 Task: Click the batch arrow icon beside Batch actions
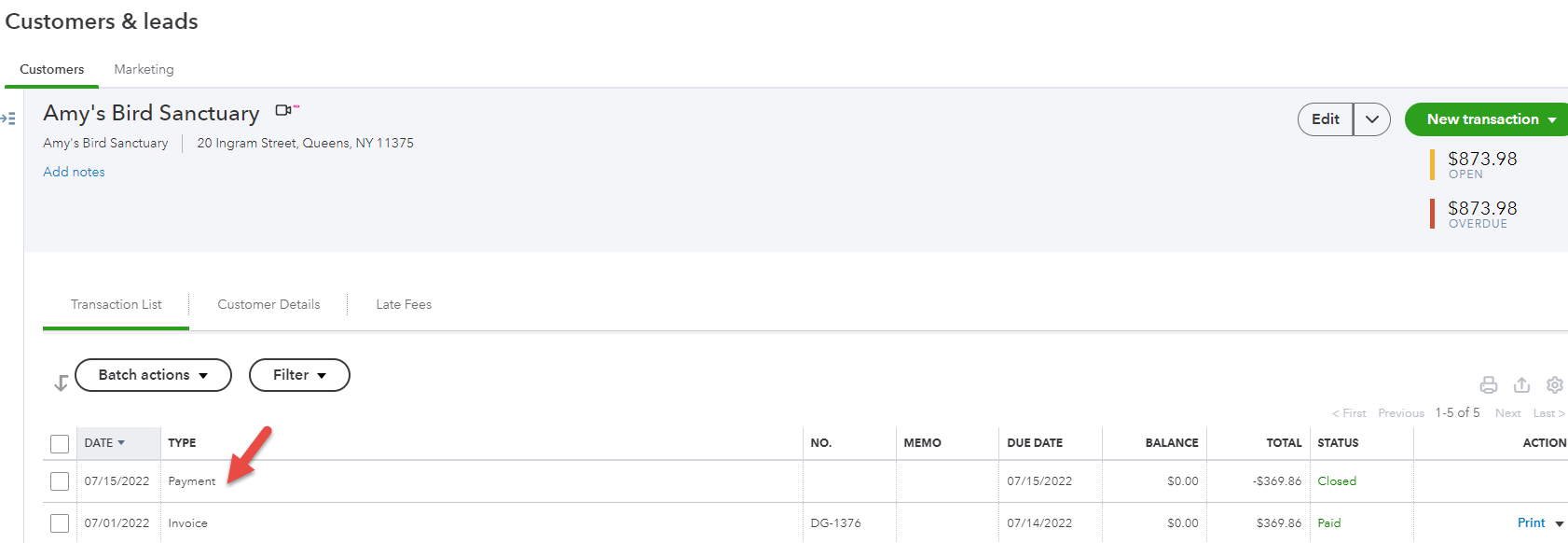pos(61,383)
